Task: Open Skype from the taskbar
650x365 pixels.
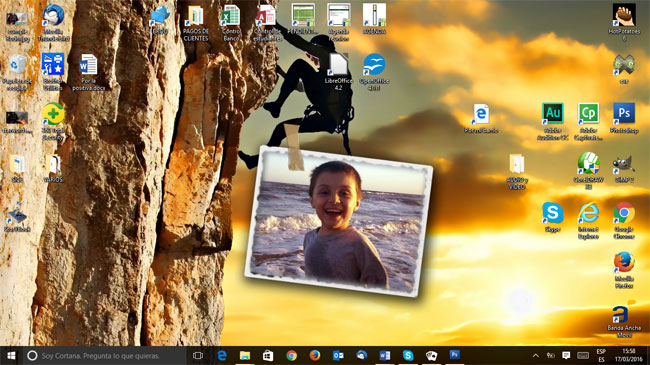Action: [x=408, y=355]
